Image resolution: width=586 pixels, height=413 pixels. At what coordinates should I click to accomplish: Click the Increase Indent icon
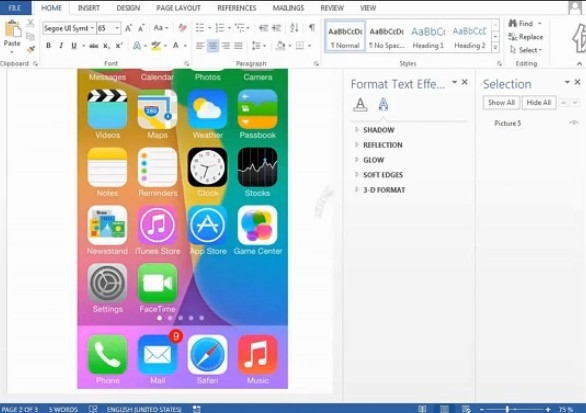click(277, 28)
